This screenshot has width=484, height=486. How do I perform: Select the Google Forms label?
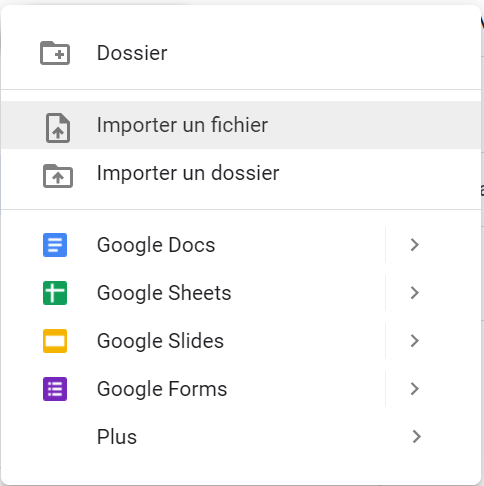coord(162,389)
